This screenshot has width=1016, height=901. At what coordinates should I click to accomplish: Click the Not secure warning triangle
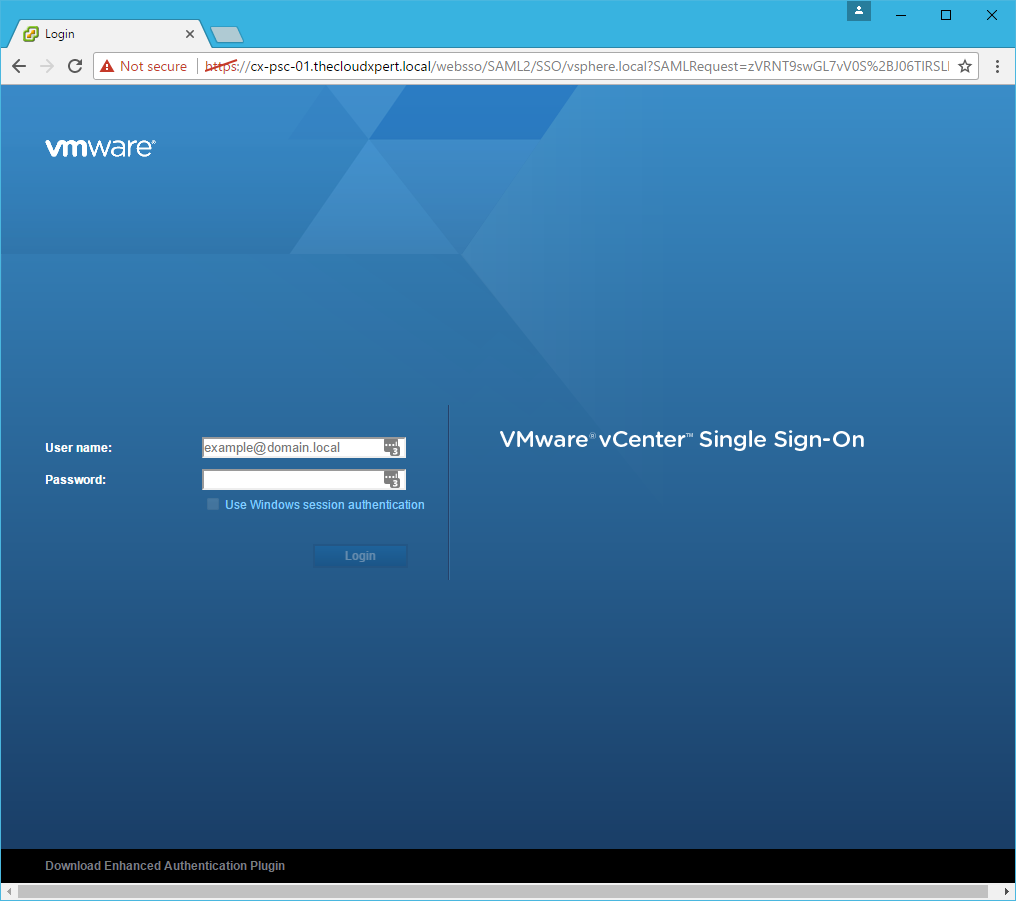pyautogui.click(x=107, y=66)
